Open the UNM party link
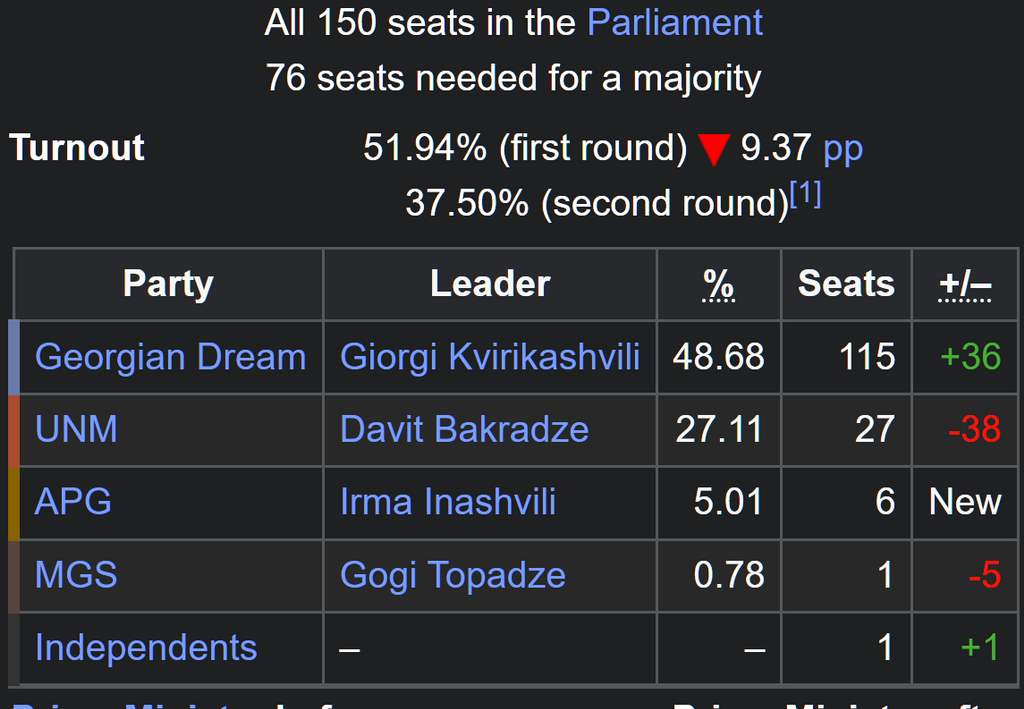Viewport: 1024px width, 709px height. pyautogui.click(x=76, y=430)
